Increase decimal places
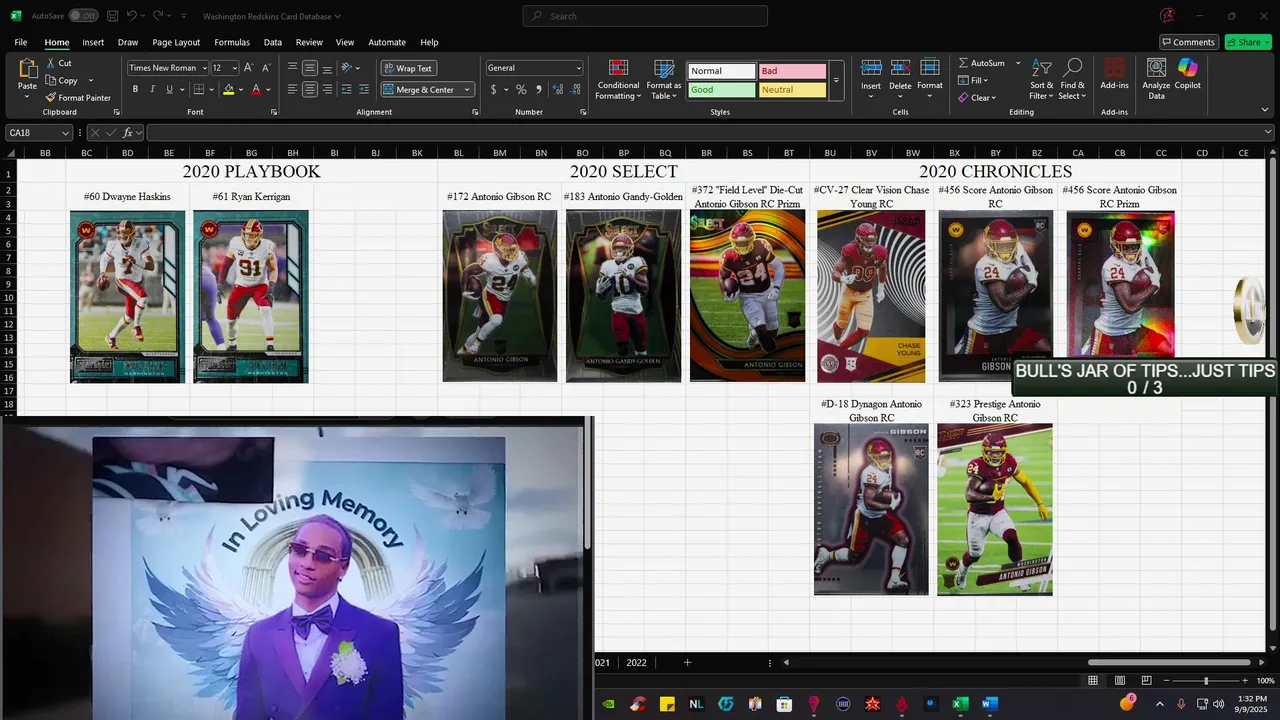The image size is (1280, 720). point(558,89)
